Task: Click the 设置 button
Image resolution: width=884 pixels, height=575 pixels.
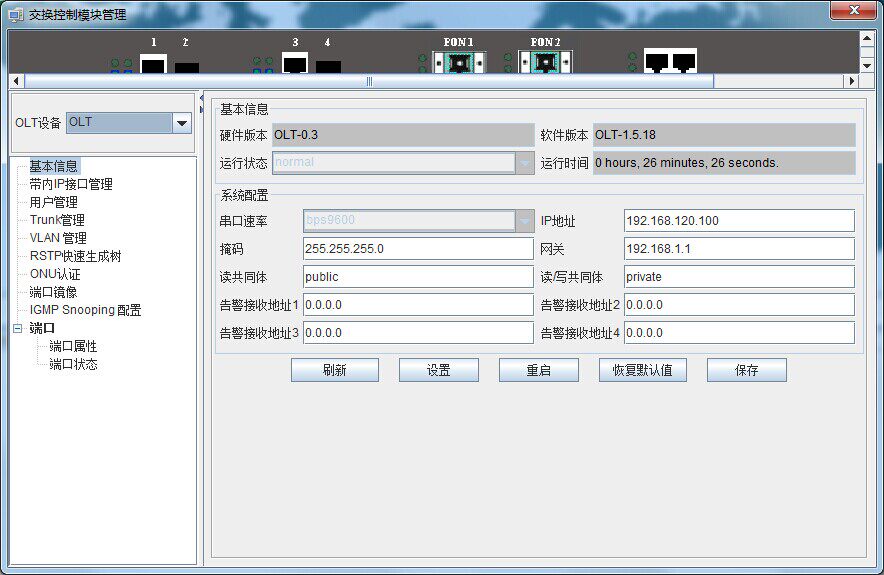Action: tap(439, 370)
